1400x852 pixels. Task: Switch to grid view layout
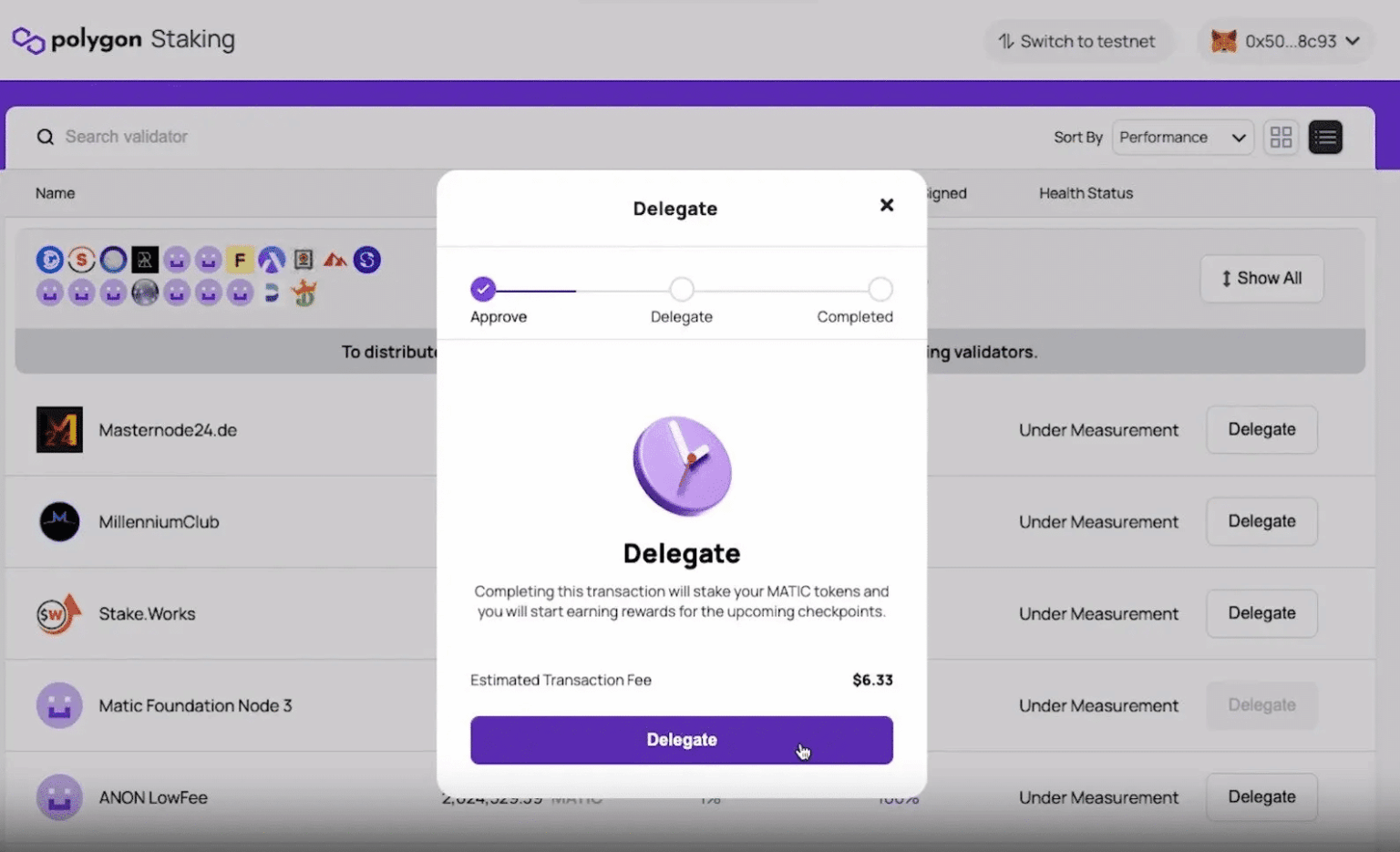1281,137
